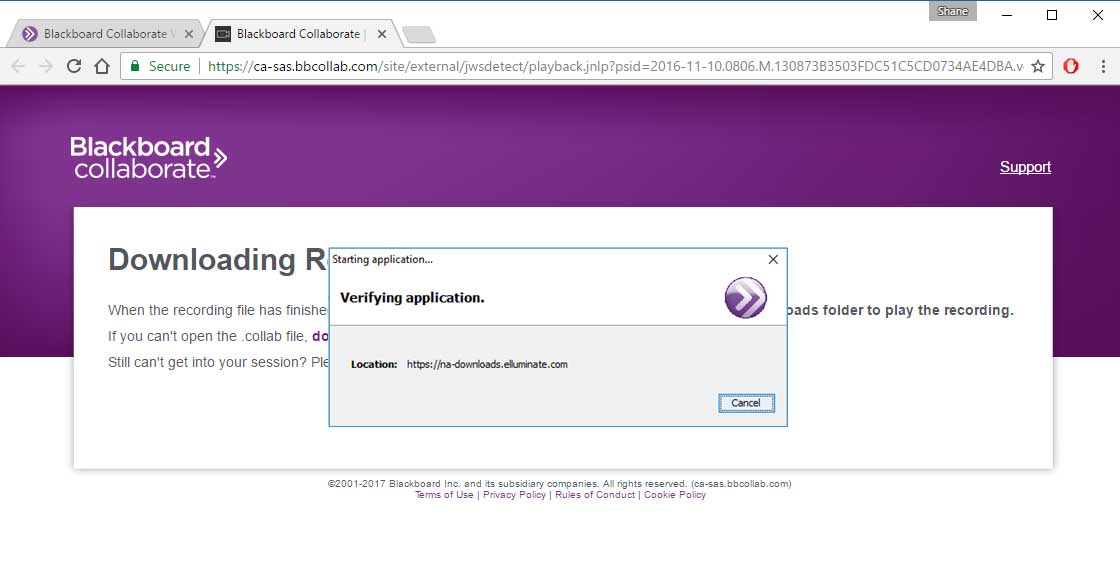Open the browser home page icon

coord(102,66)
